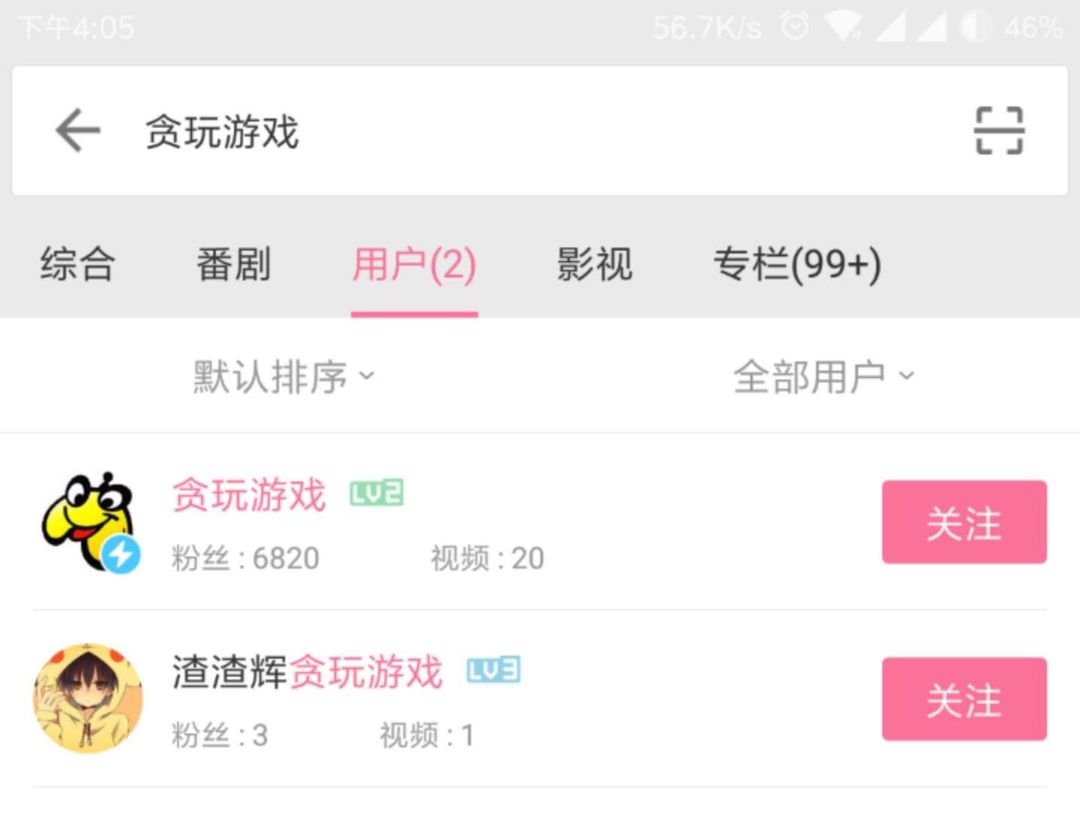Expand the 默认排序 sort dropdown
This screenshot has width=1080, height=813.
pyautogui.click(x=283, y=376)
